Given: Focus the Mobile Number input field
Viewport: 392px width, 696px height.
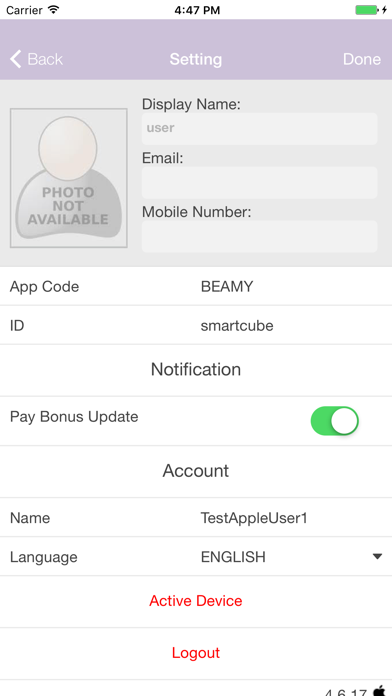Looking at the screenshot, I should click(x=260, y=237).
